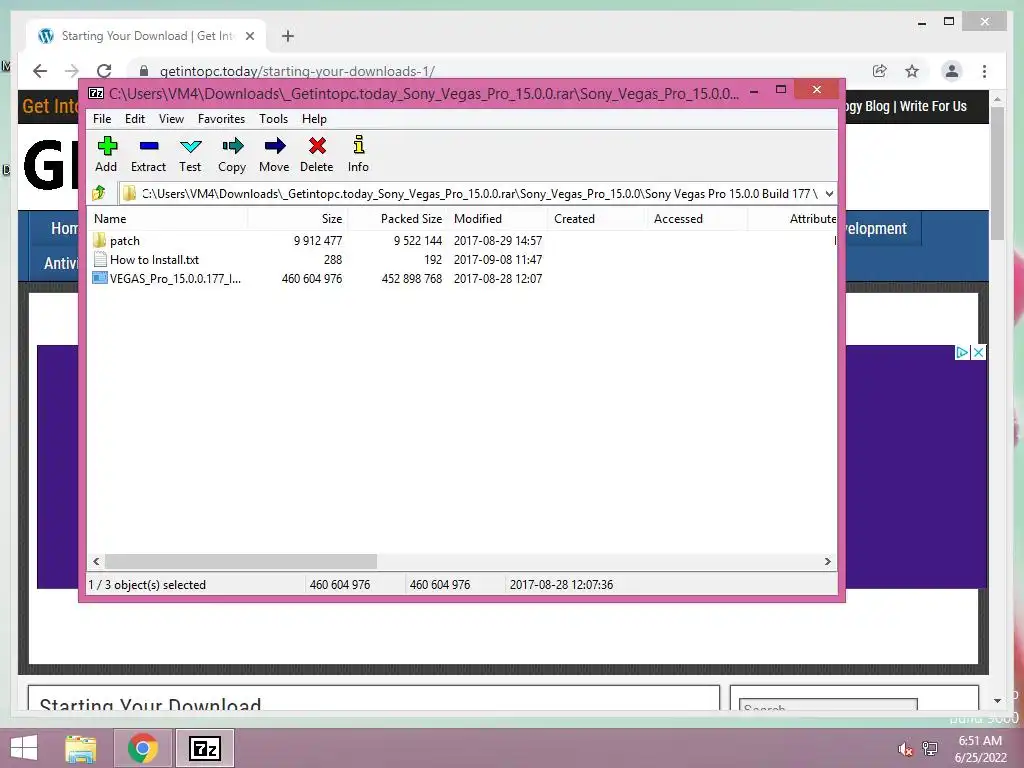Open the Chrome profile avatar
Viewport: 1024px width, 768px height.
[x=952, y=71]
